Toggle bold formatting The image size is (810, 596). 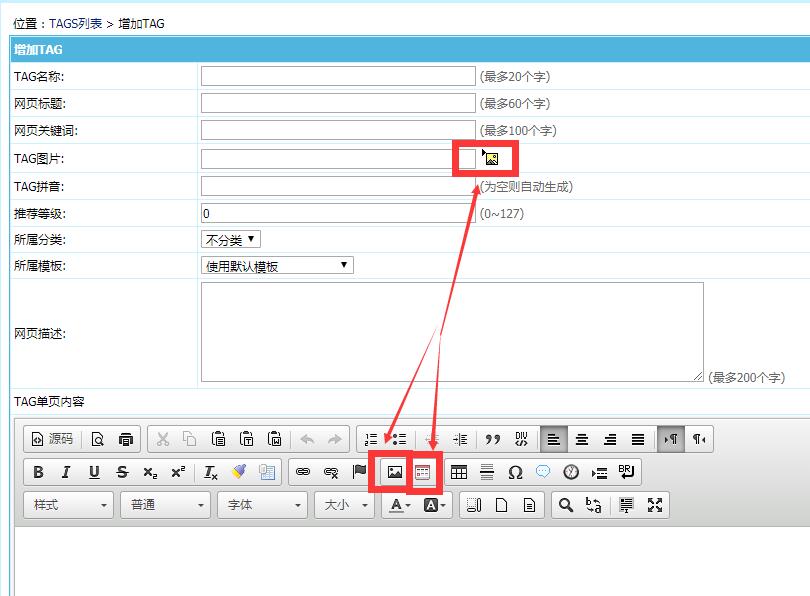(x=38, y=472)
